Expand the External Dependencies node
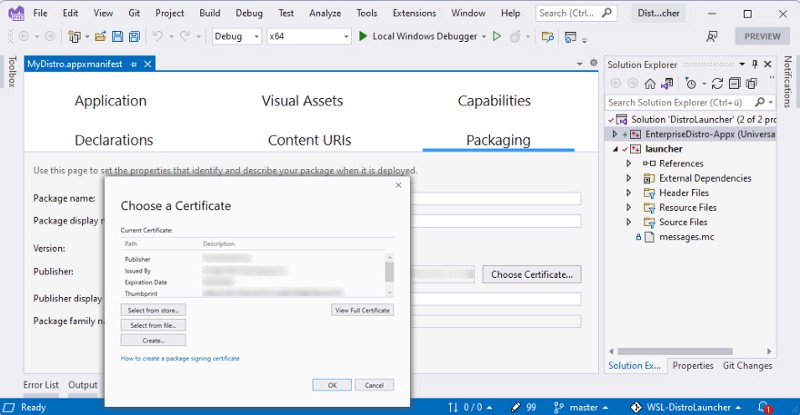 click(x=629, y=178)
